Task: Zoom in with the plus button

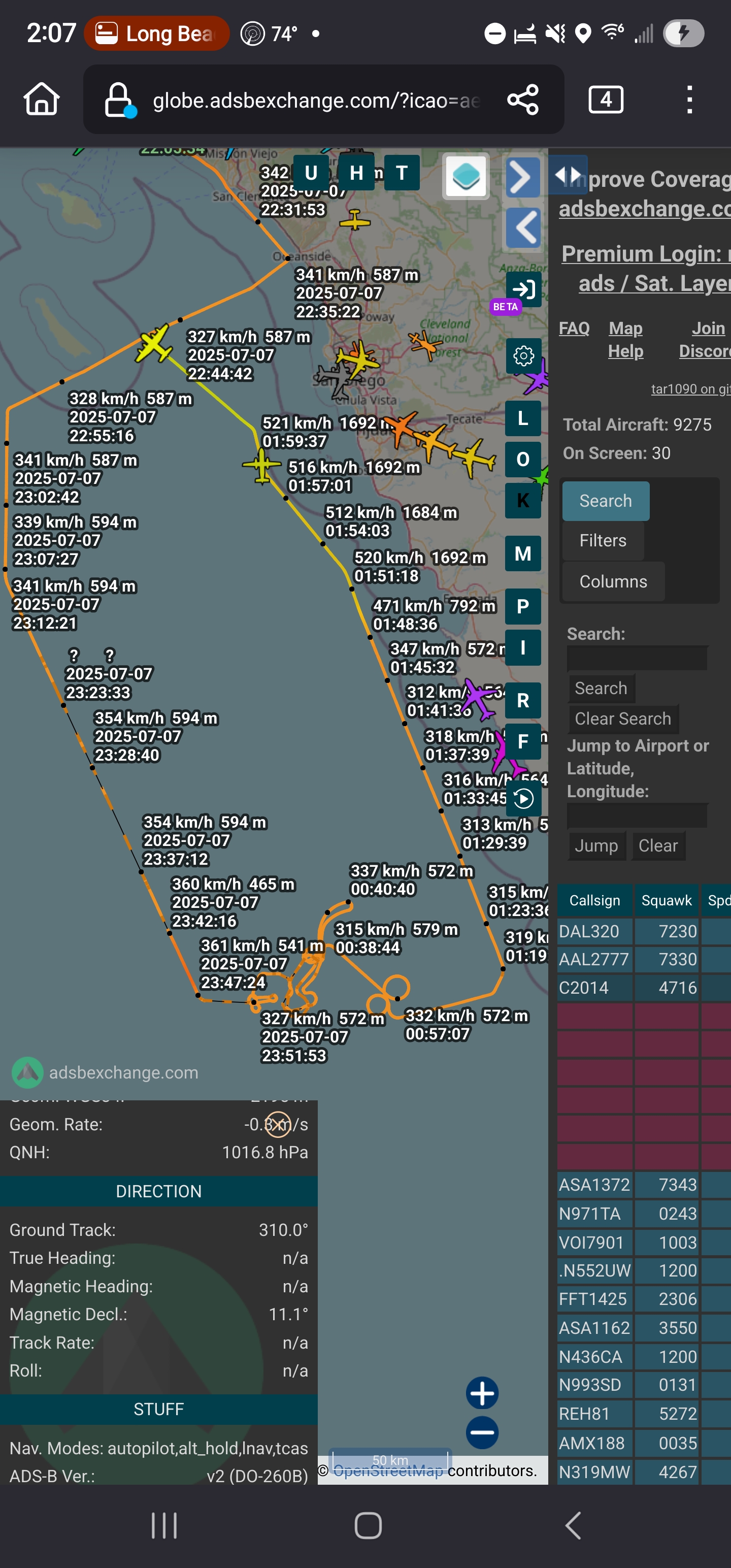Action: pos(482,1393)
